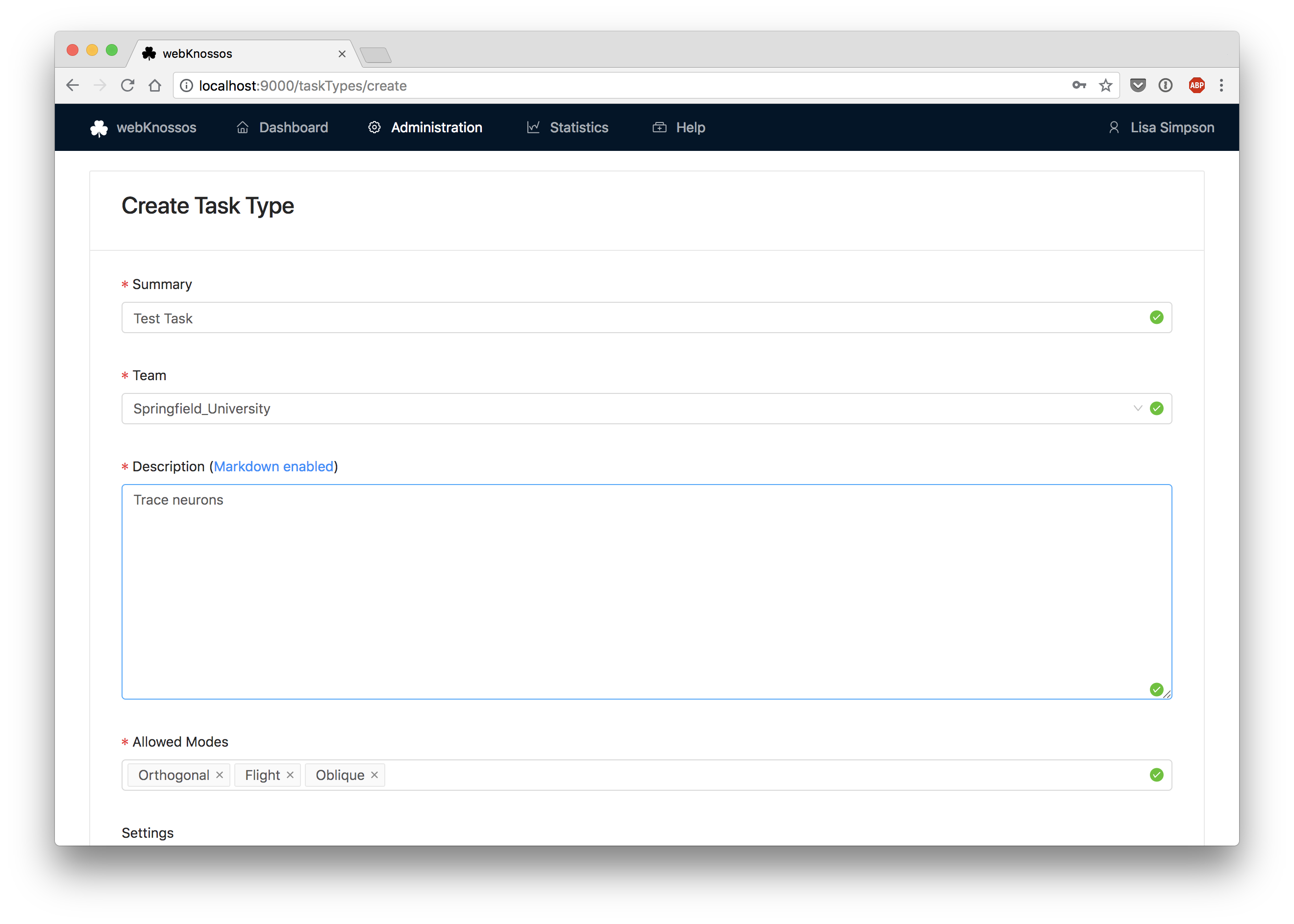Click the Allowed Modes green checkmark
The image size is (1294, 924).
[x=1156, y=775]
